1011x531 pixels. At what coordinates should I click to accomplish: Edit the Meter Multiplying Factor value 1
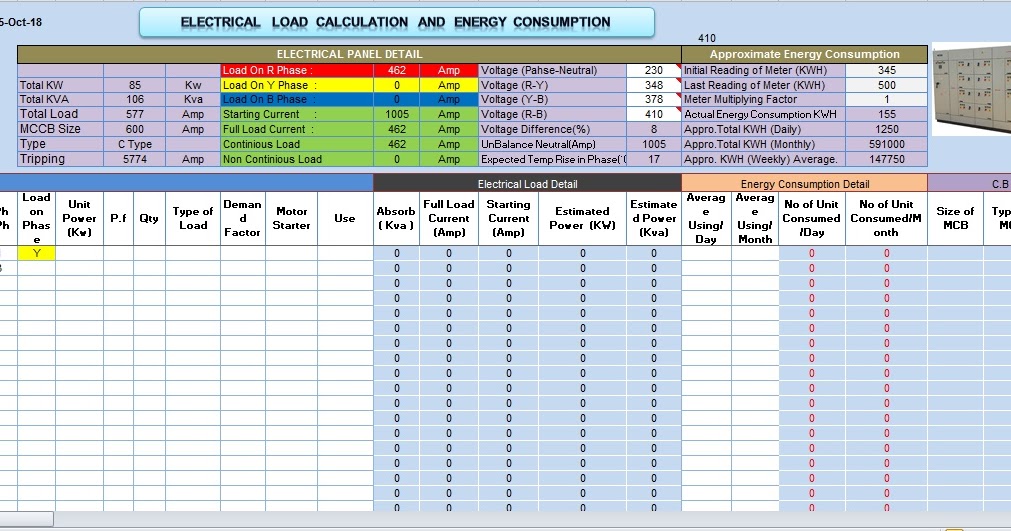click(887, 100)
